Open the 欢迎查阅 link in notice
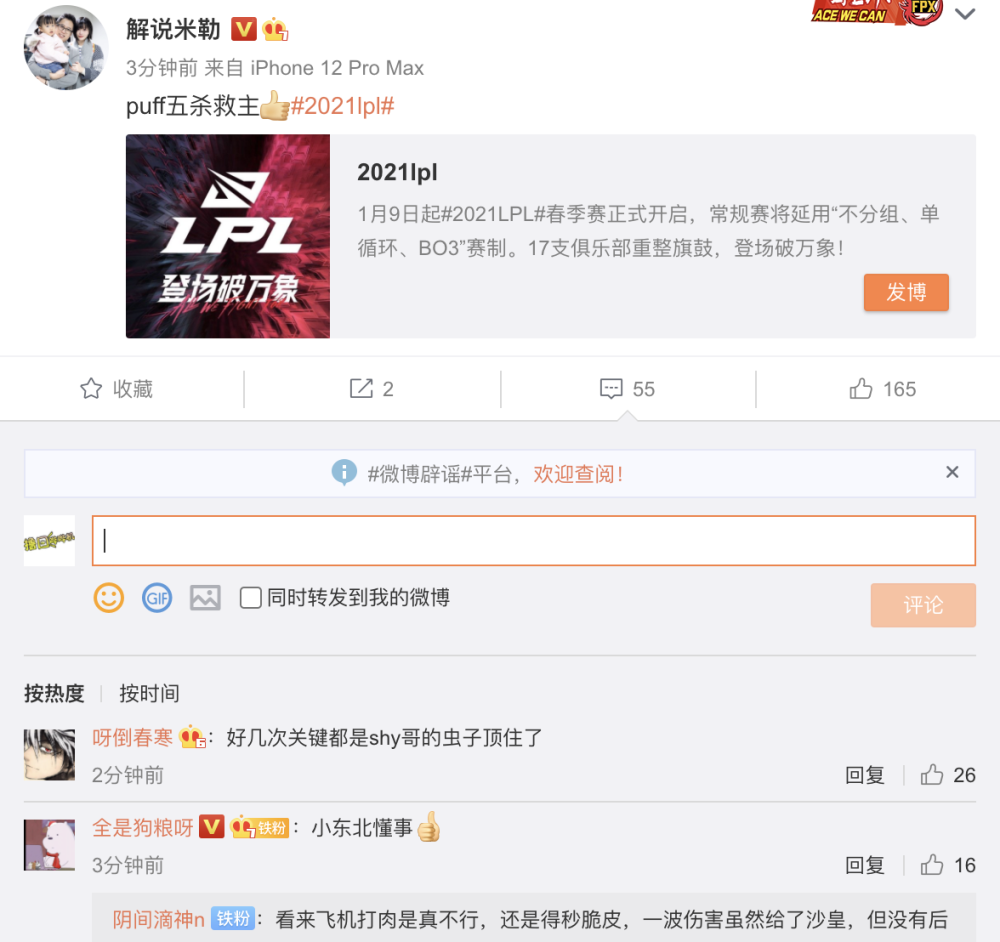The width and height of the screenshot is (1000, 942). [578, 474]
